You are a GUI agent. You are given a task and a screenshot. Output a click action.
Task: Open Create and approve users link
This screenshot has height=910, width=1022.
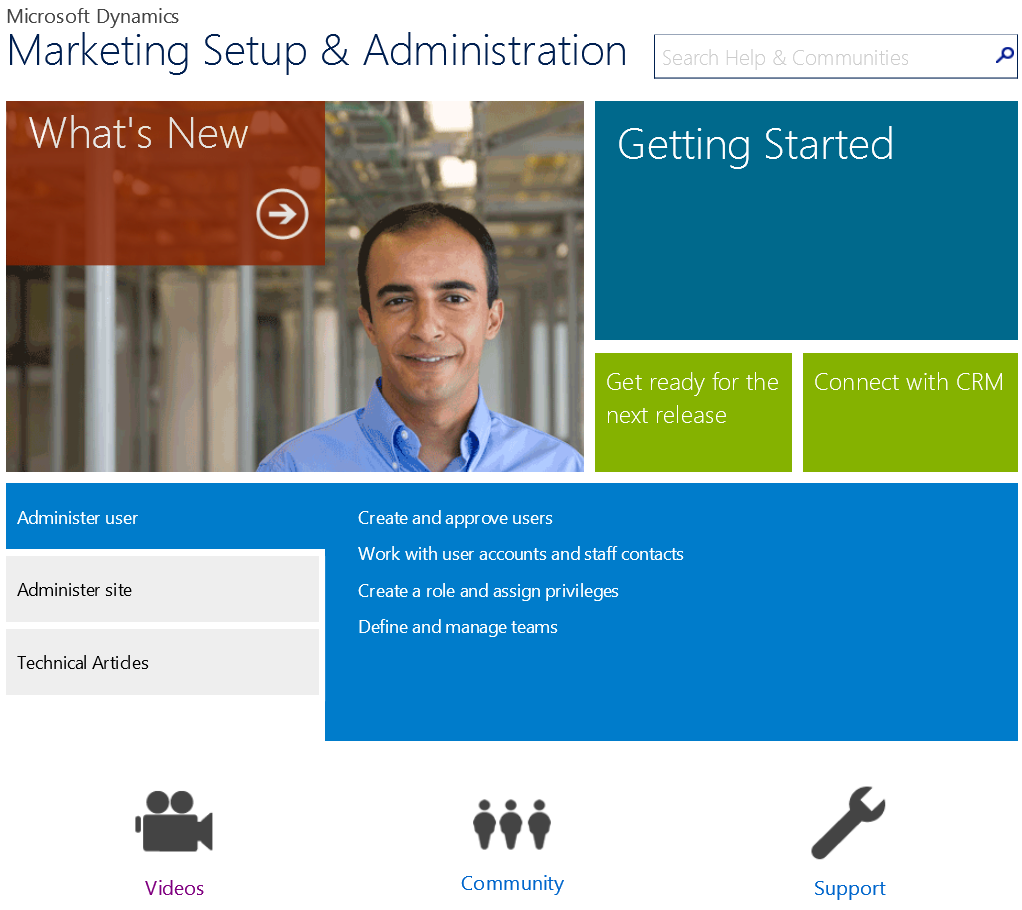coord(455,518)
